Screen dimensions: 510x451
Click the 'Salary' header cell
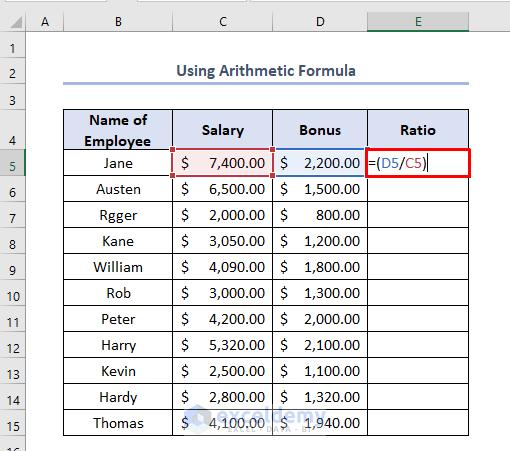point(223,130)
